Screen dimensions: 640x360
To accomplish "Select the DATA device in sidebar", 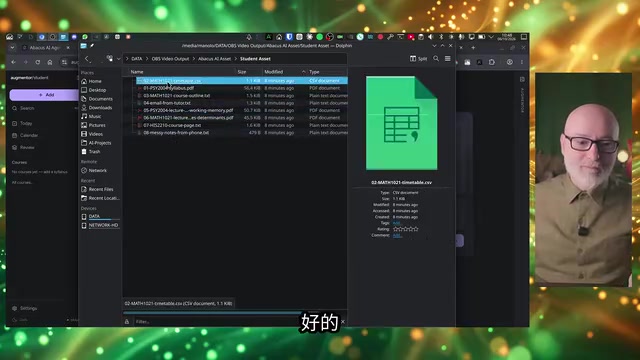I will click(94, 216).
